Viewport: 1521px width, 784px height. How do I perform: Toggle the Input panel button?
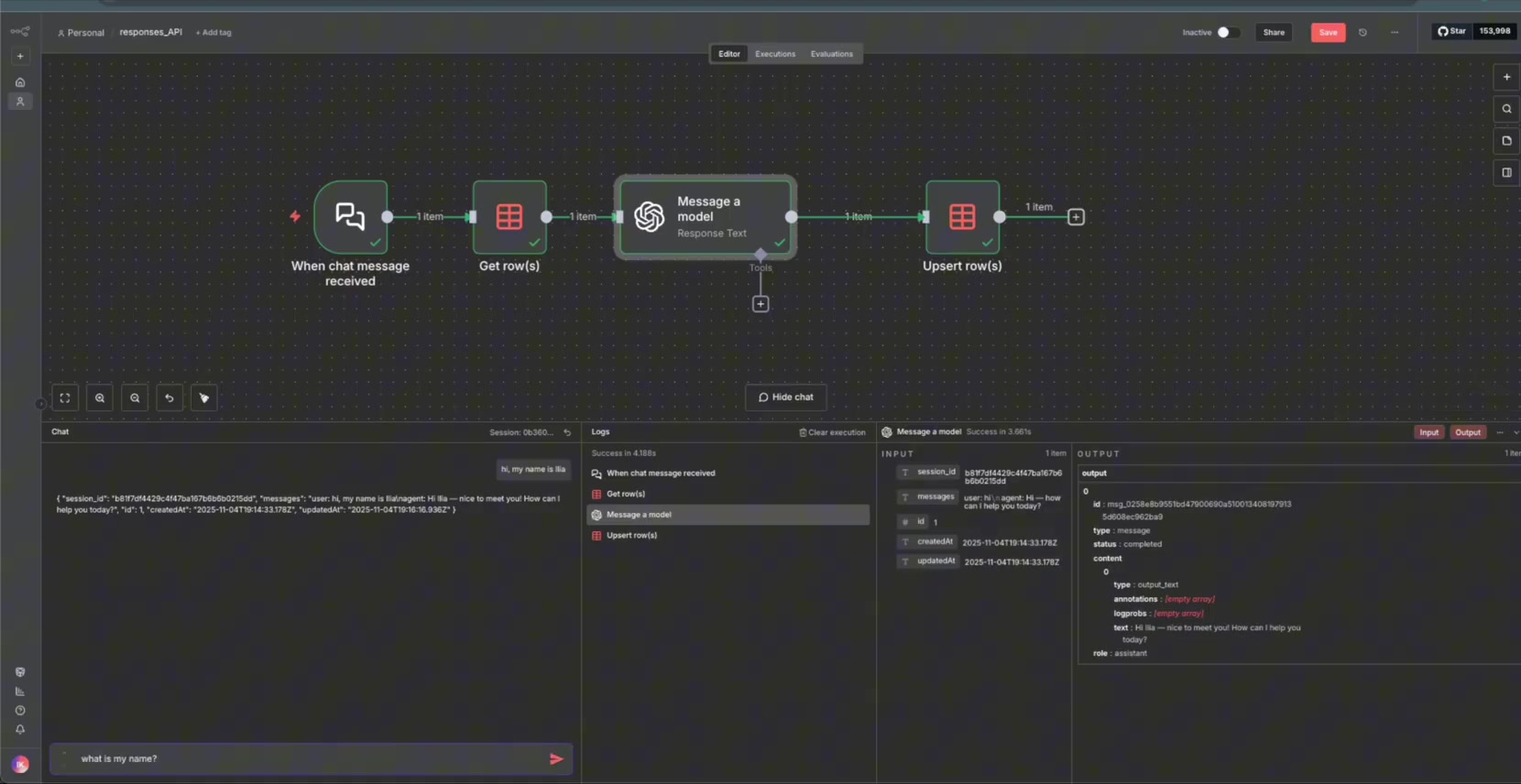[x=1429, y=432]
